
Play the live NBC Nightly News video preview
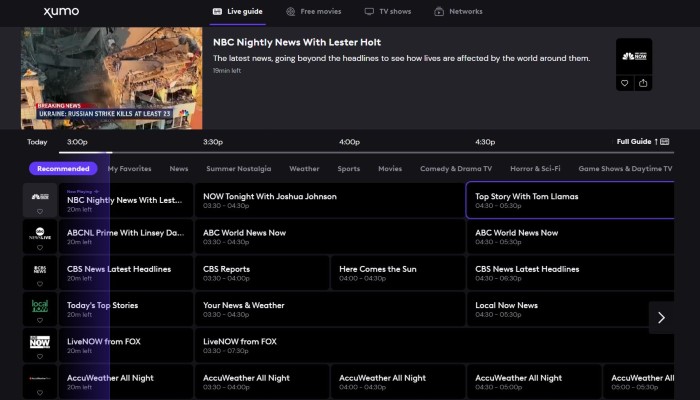pos(110,79)
